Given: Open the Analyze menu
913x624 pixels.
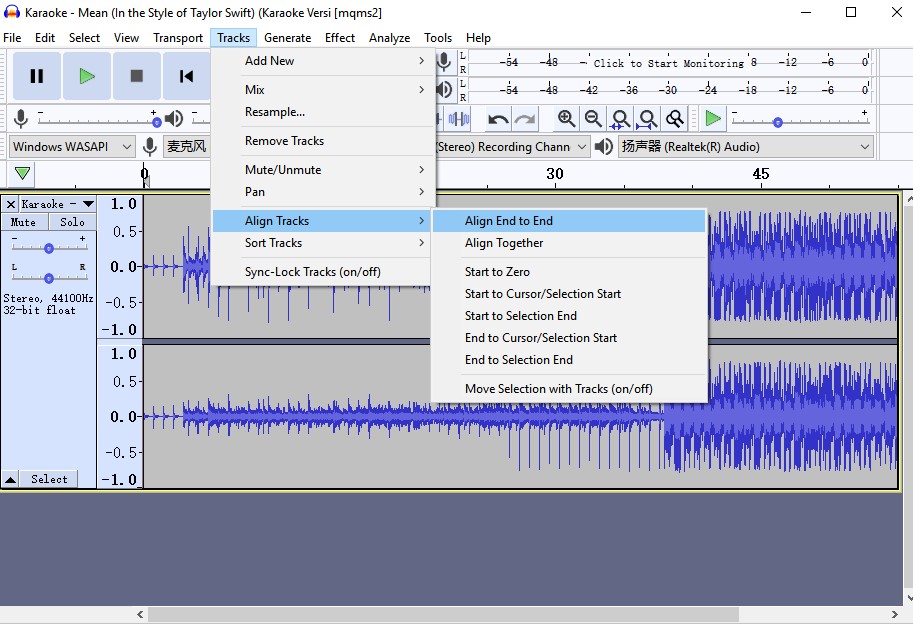Looking at the screenshot, I should point(390,38).
